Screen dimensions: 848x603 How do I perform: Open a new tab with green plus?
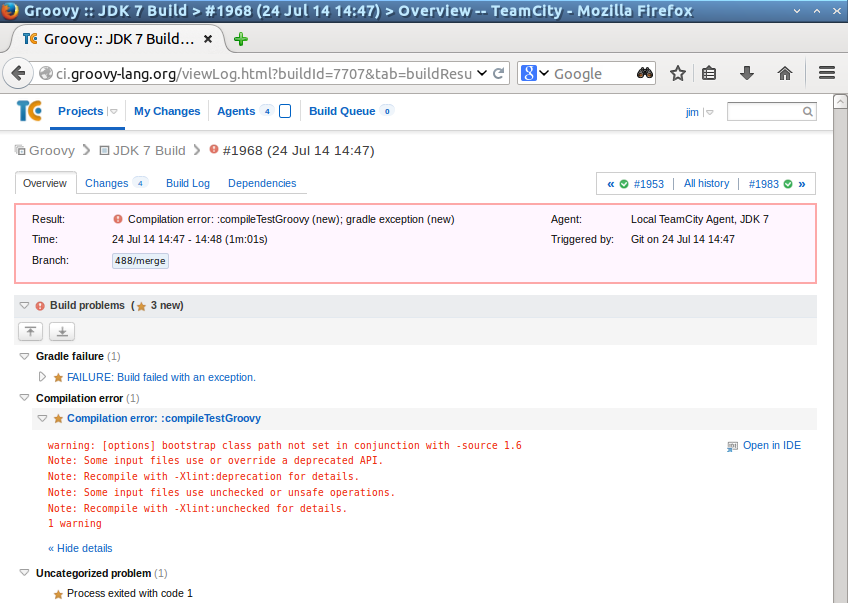coord(241,39)
